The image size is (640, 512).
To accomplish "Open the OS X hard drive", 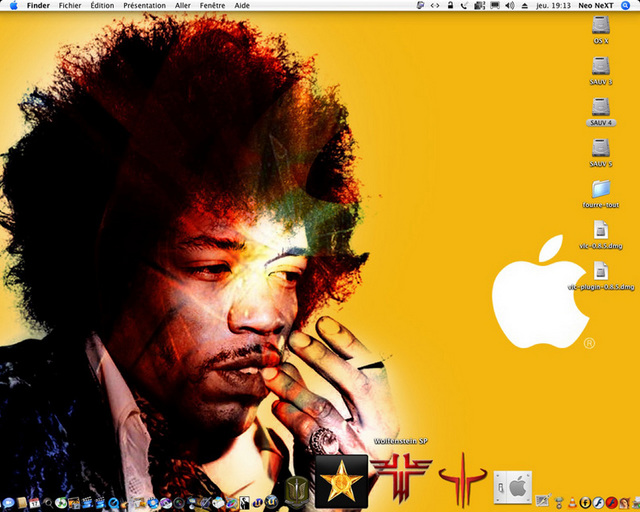I will pyautogui.click(x=600, y=25).
